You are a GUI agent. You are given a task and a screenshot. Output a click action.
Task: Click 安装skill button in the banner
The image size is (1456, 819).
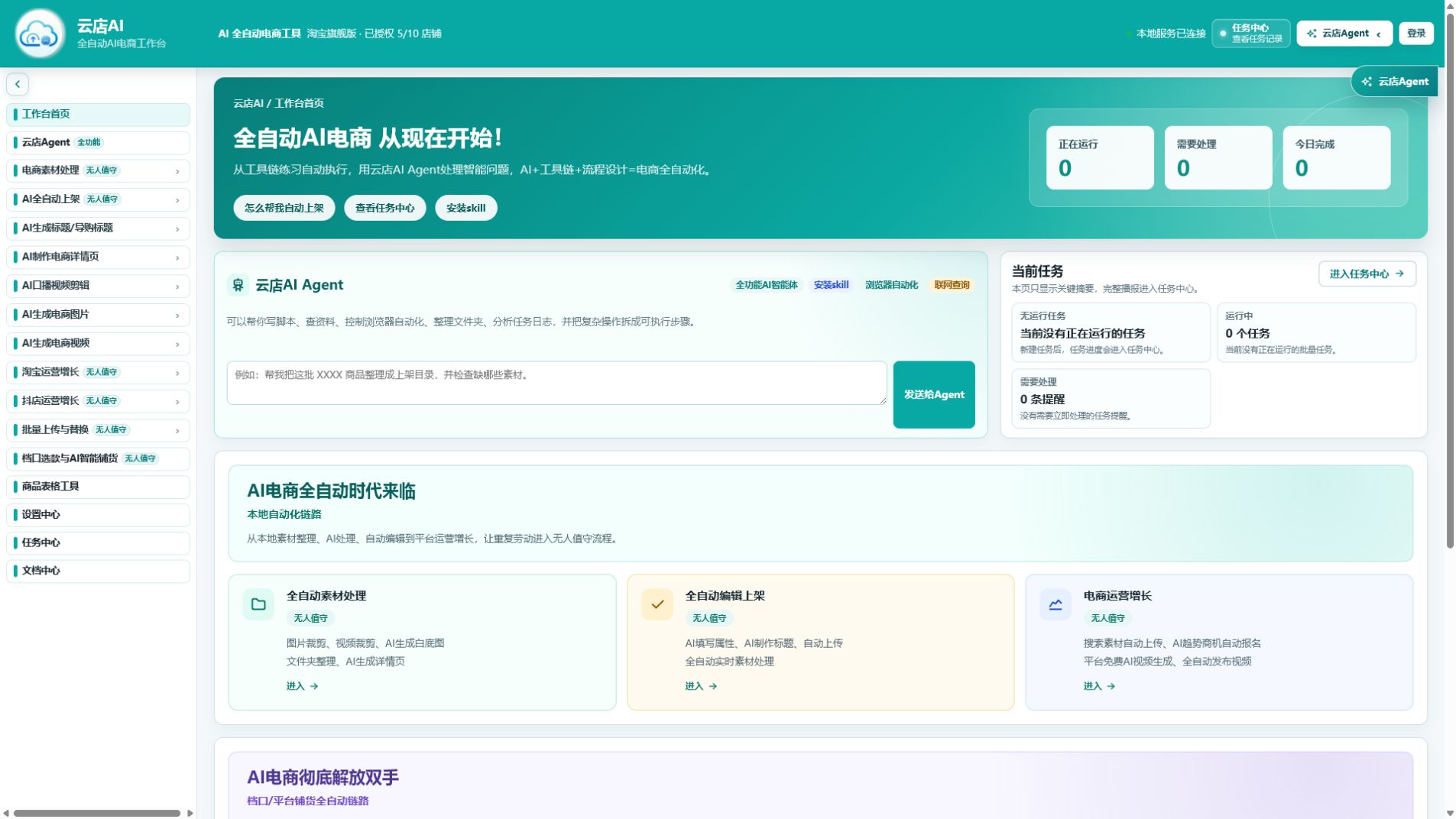tap(466, 208)
